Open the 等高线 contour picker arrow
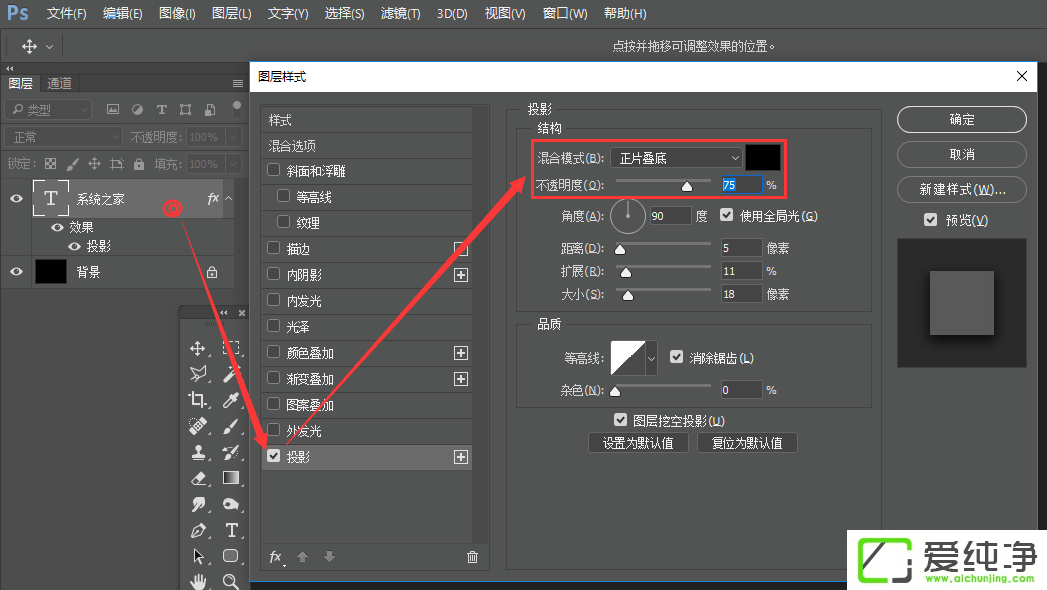This screenshot has height=590, width=1047. [x=652, y=357]
